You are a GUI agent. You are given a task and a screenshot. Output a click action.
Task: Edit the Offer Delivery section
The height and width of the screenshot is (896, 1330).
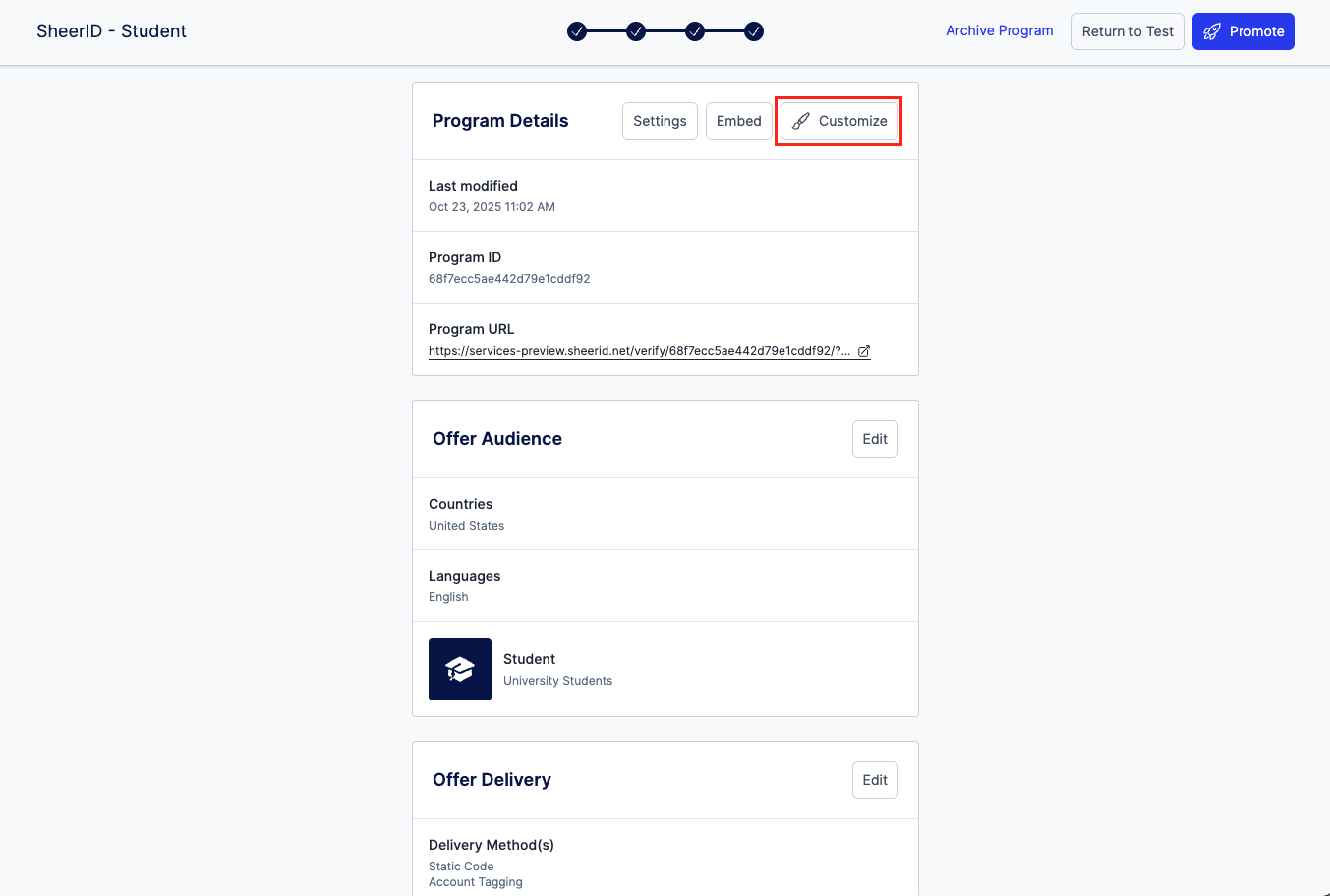(875, 780)
